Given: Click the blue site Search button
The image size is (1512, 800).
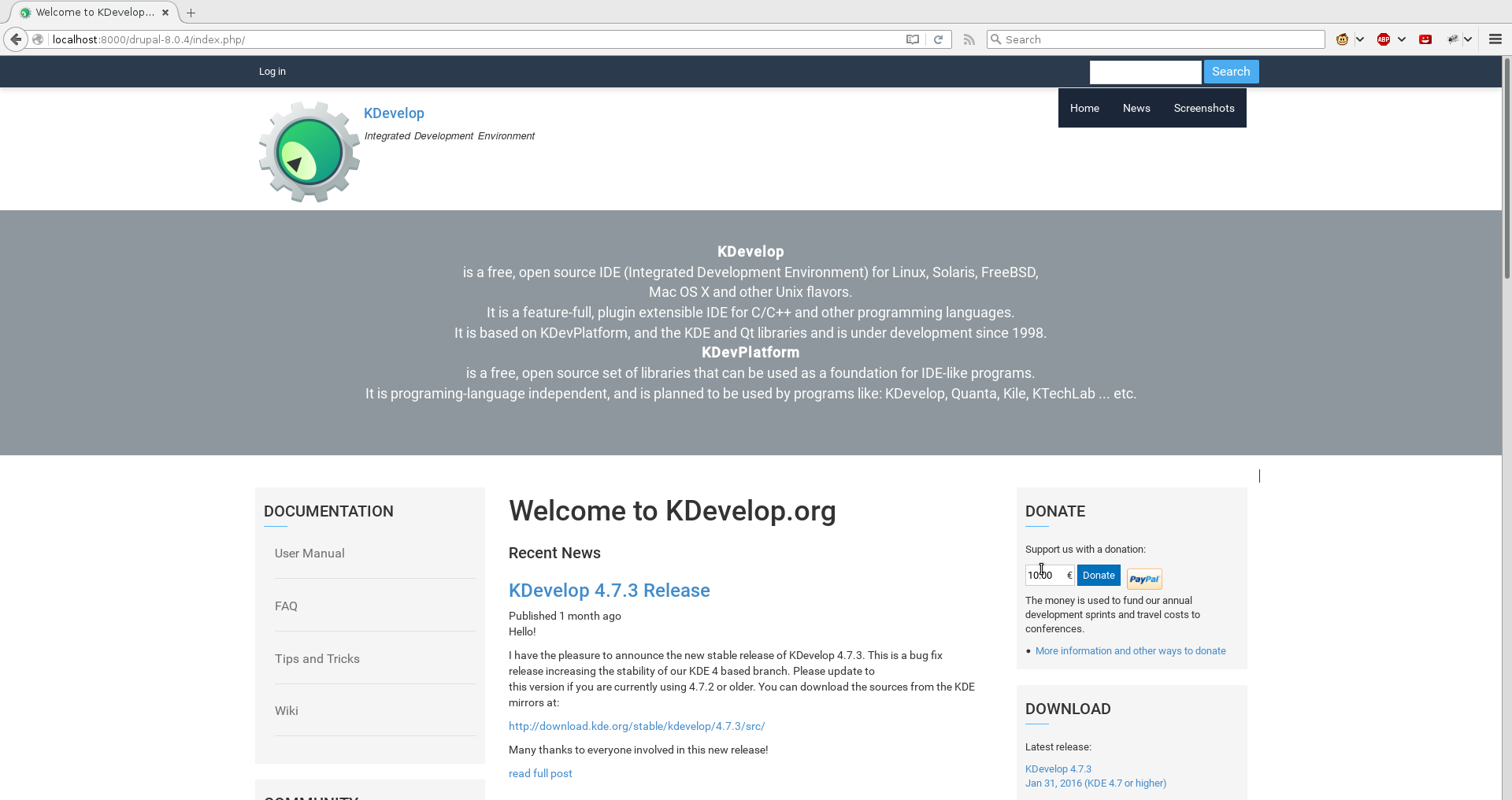Looking at the screenshot, I should (1231, 72).
